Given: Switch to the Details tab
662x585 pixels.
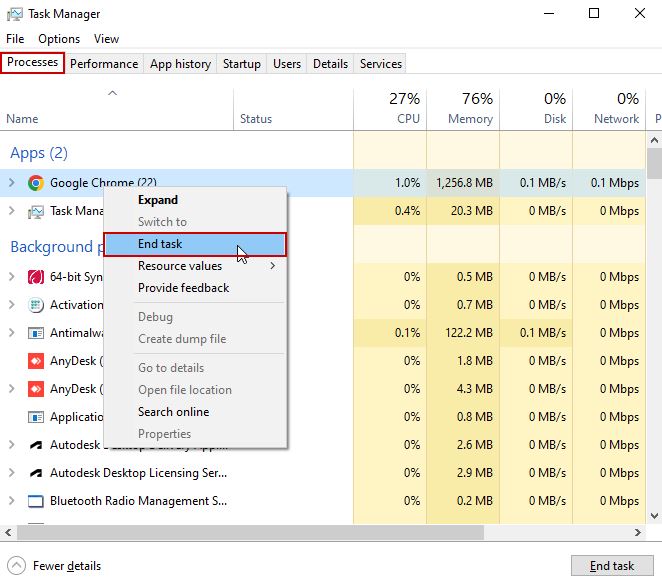Looking at the screenshot, I should point(330,64).
